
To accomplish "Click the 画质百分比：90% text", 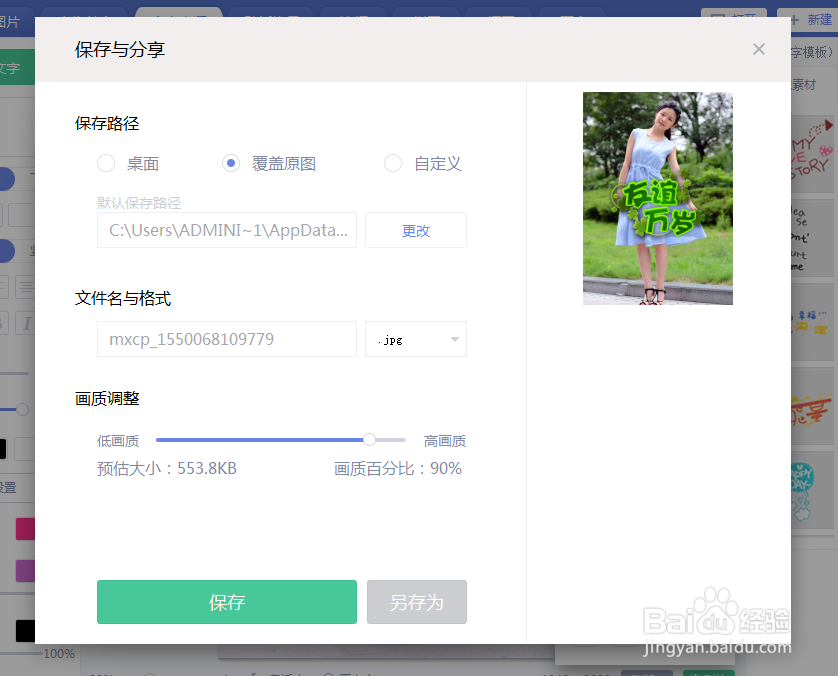I will click(398, 469).
